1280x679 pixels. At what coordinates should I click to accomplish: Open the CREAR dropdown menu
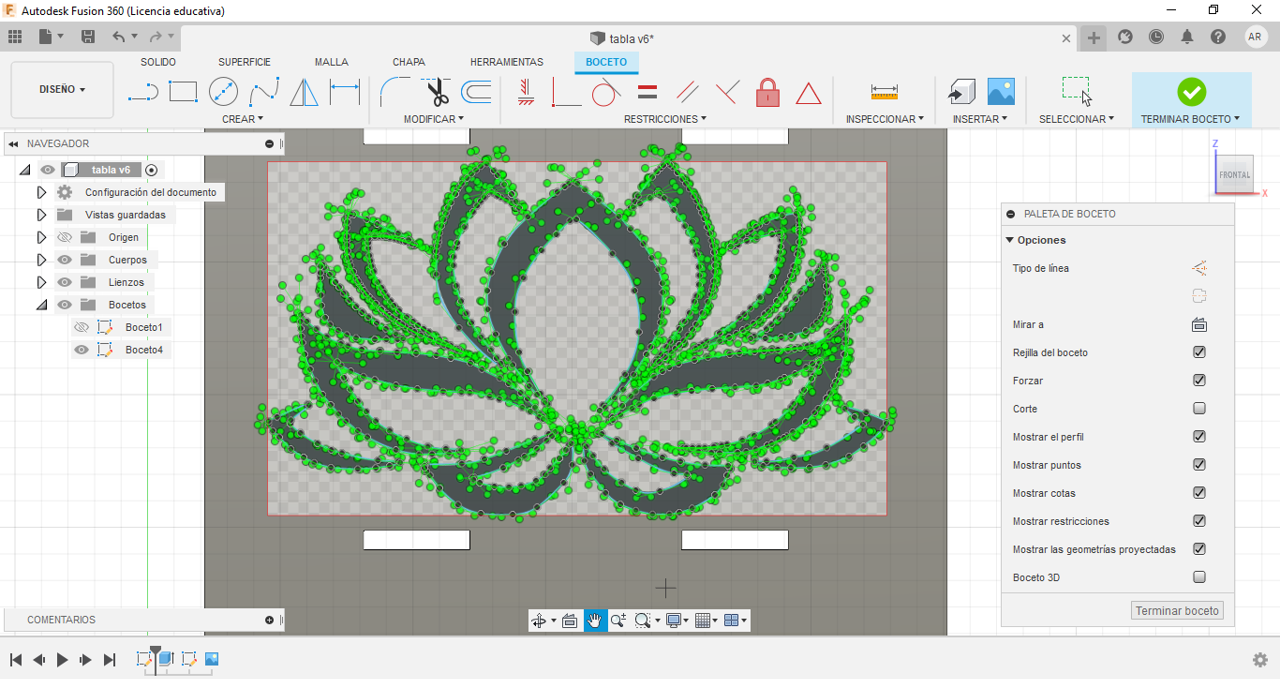pos(243,119)
